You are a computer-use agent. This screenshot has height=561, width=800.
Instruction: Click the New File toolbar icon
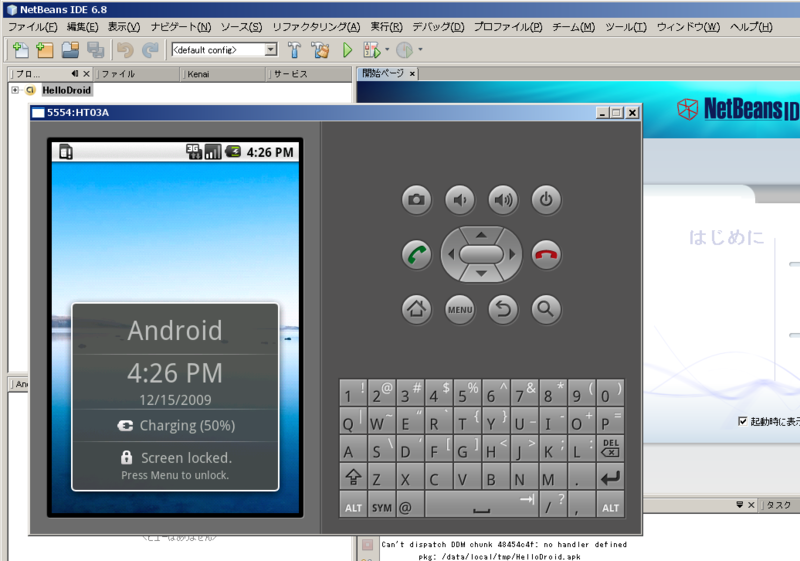click(21, 49)
